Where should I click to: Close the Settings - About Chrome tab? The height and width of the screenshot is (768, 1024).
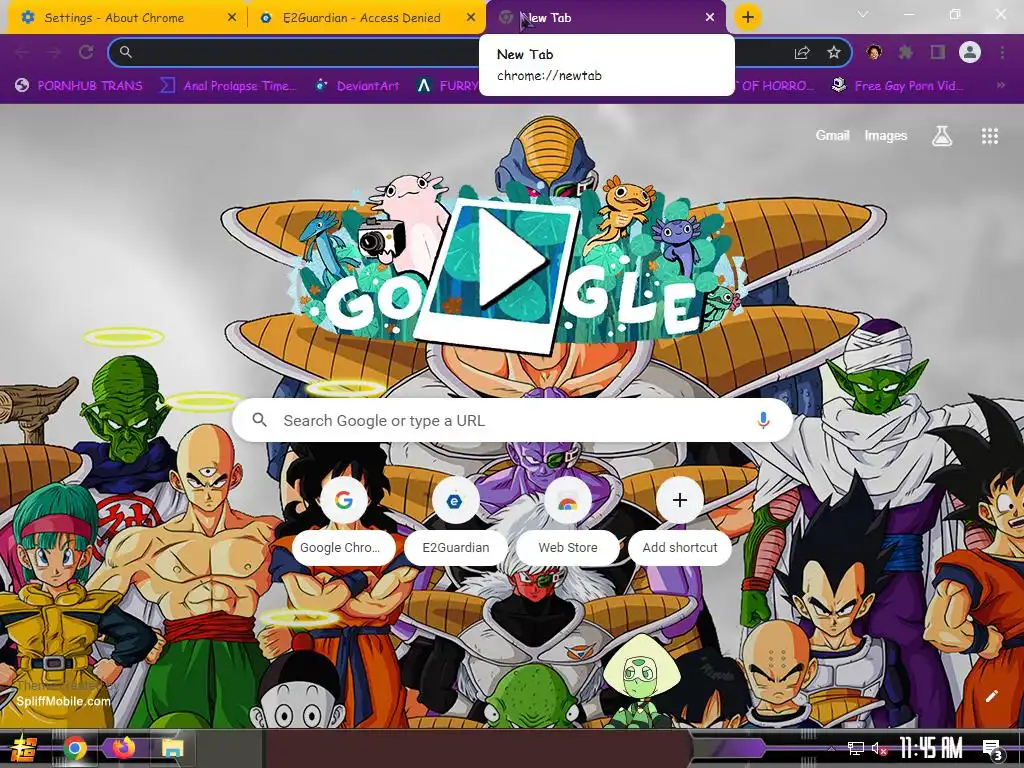tap(232, 18)
